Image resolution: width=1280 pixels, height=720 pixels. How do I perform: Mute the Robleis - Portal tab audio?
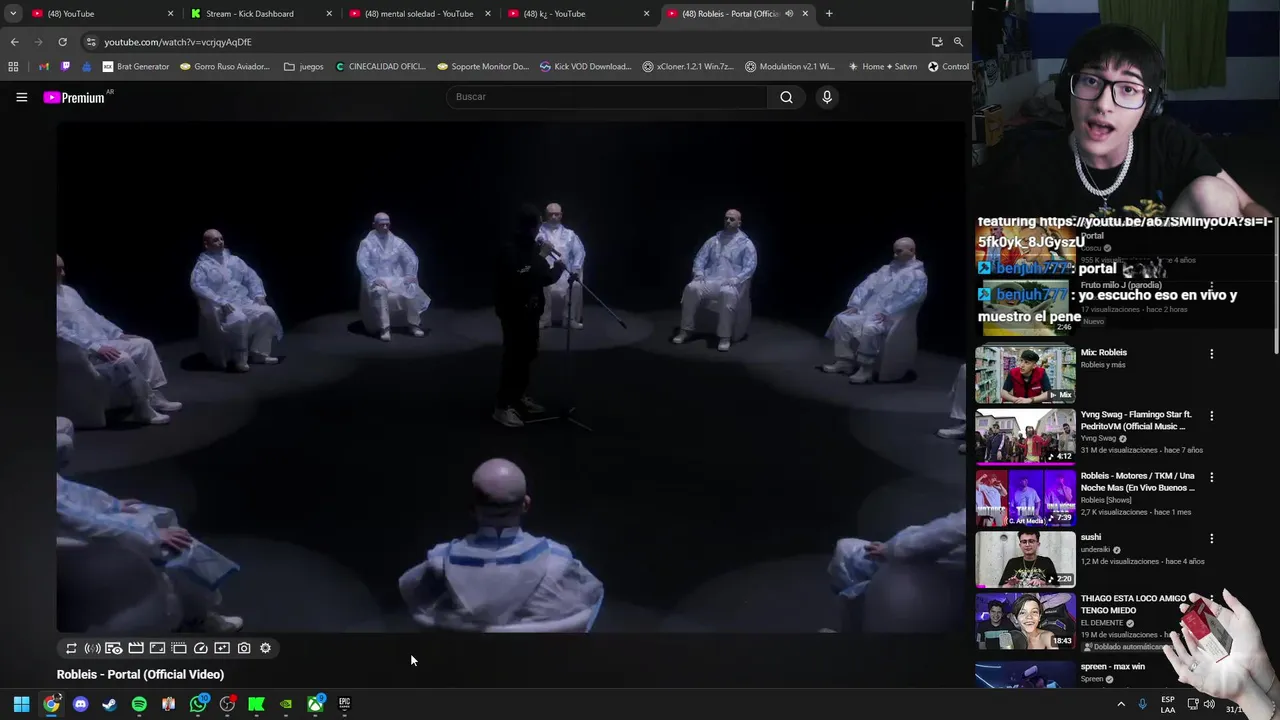pyautogui.click(x=789, y=14)
